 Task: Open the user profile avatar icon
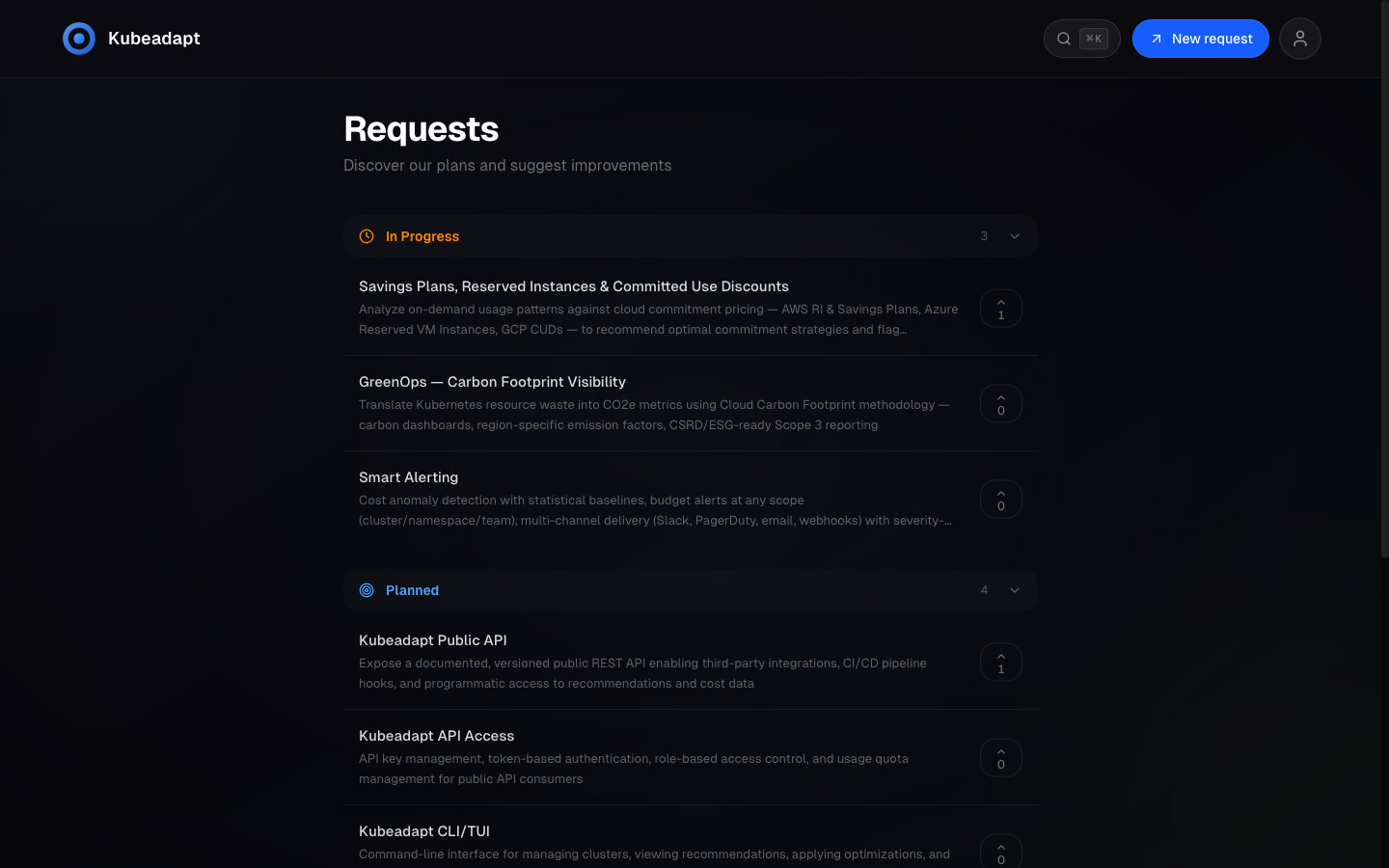pos(1299,38)
